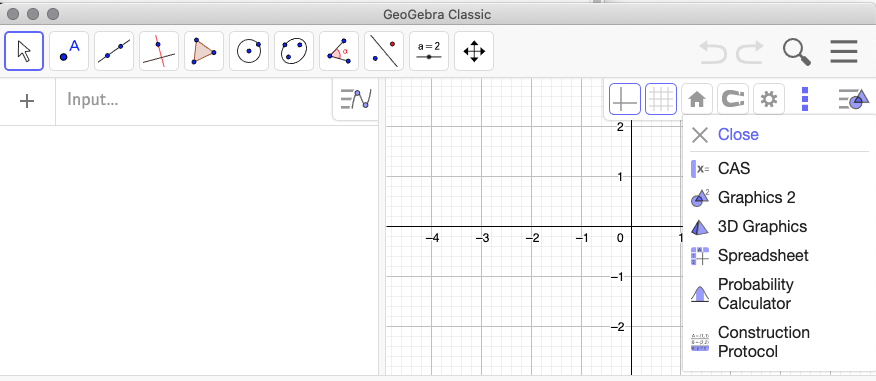The width and height of the screenshot is (876, 381).
Task: Select the Slider a=2 tool
Action: [x=429, y=51]
